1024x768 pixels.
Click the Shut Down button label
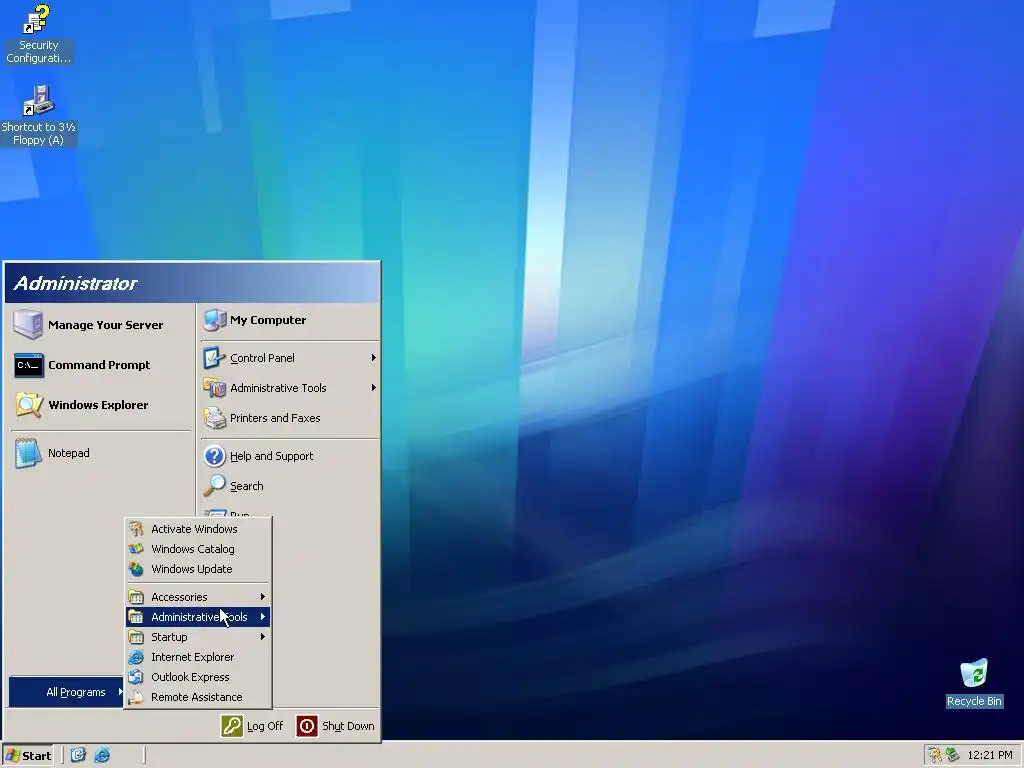(348, 726)
